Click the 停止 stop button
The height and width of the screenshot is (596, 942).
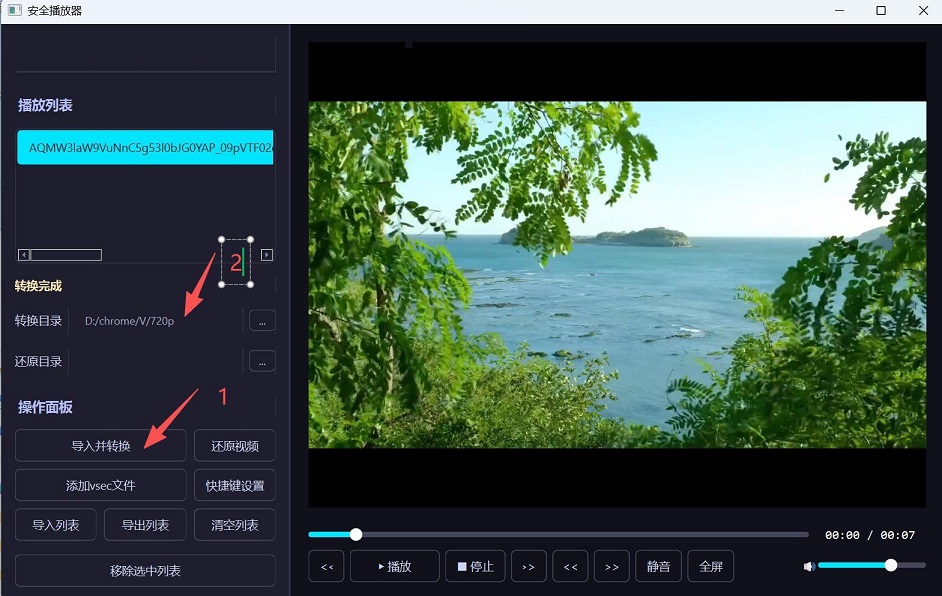coord(475,566)
